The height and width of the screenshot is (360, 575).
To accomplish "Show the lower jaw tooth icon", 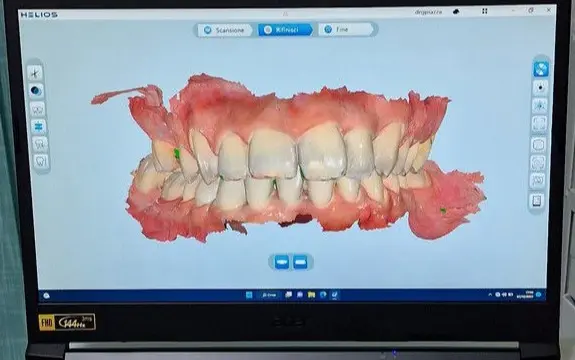I will [x=41, y=161].
